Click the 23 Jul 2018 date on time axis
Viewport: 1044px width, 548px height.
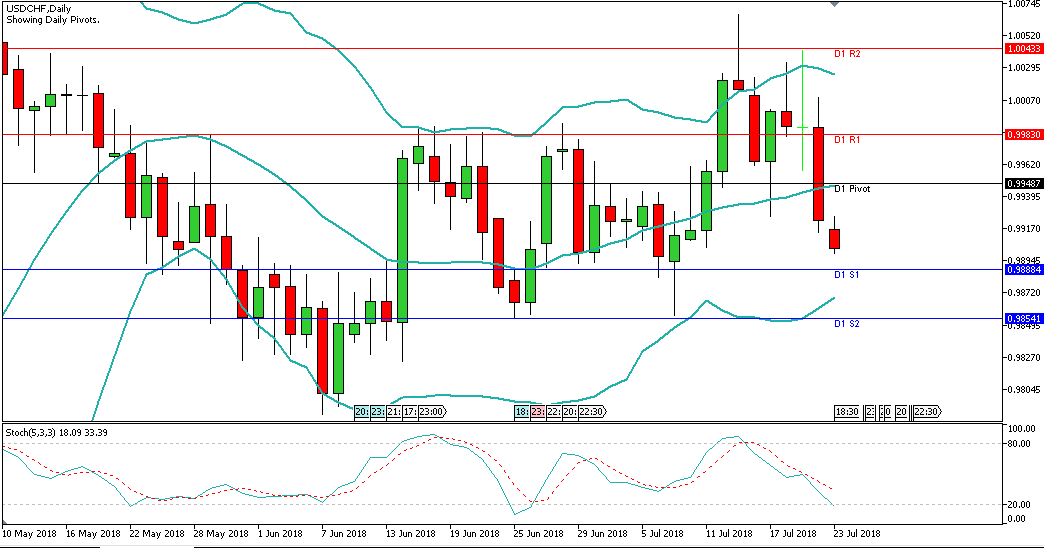pyautogui.click(x=857, y=533)
